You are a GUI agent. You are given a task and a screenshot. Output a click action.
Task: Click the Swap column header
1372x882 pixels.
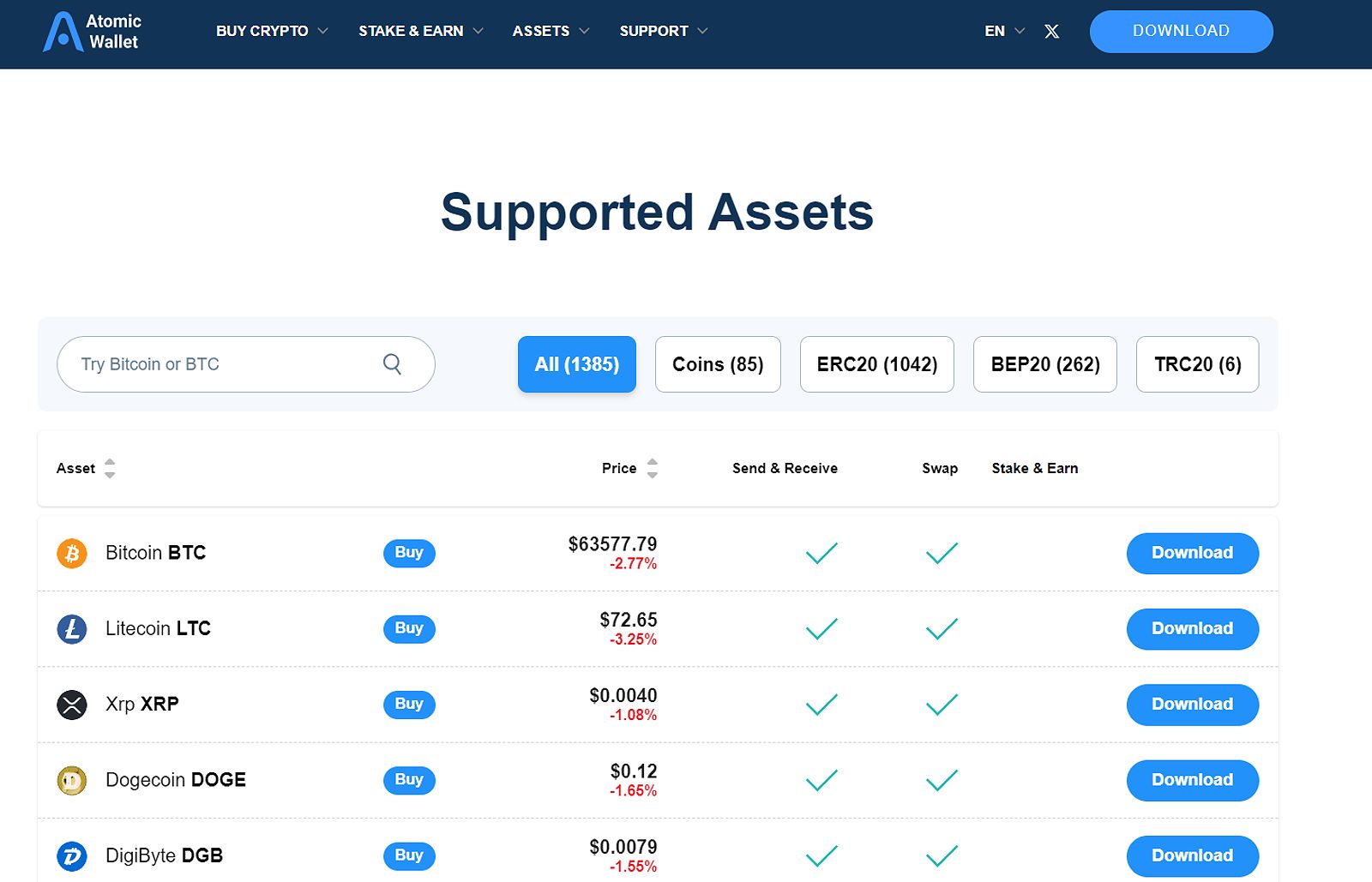pos(940,468)
